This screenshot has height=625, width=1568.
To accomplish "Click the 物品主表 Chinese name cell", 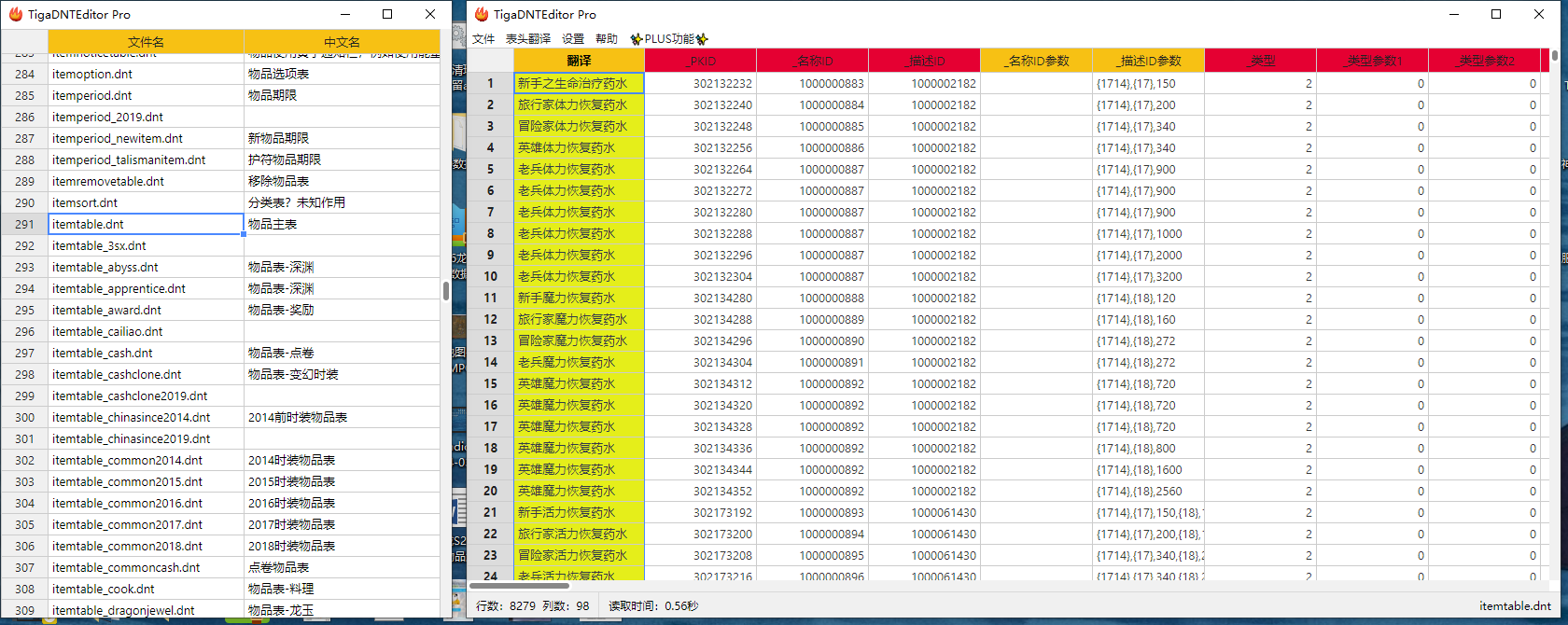I will [x=342, y=224].
